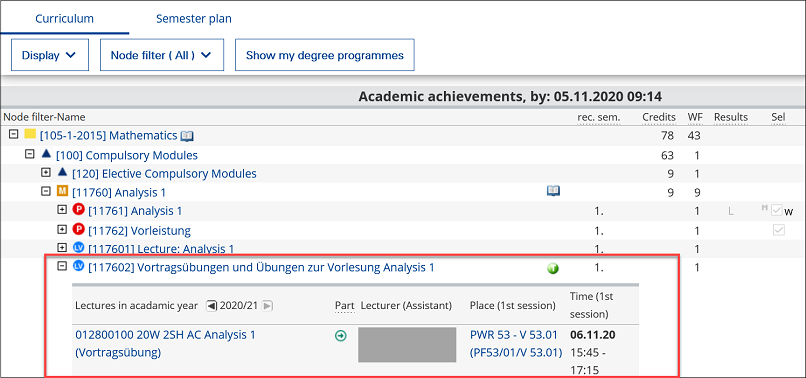Expand the [117601] Lecture: Analysis 1 node
Image resolution: width=806 pixels, height=378 pixels.
[62, 248]
